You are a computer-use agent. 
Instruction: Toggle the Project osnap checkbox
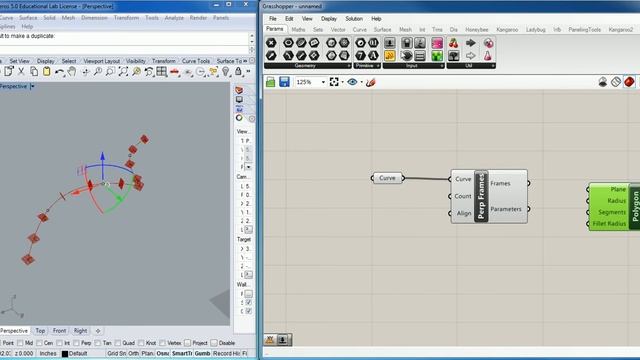(x=187, y=343)
